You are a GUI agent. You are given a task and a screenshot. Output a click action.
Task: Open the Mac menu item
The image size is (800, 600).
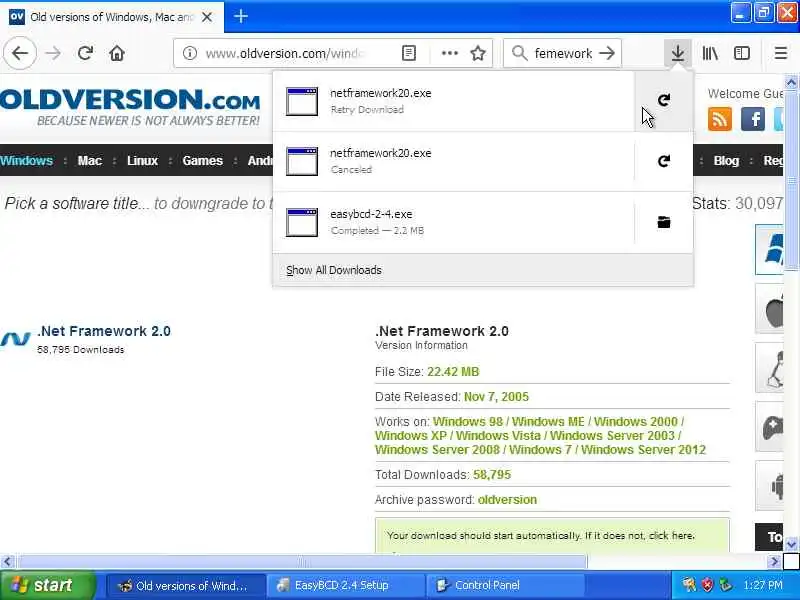89,161
